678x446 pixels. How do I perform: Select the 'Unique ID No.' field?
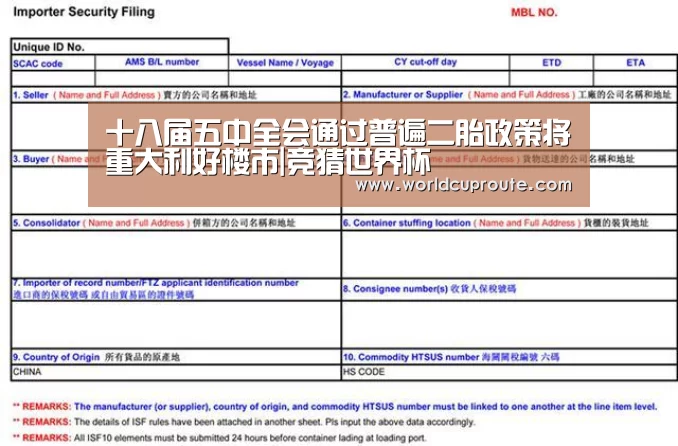coord(120,47)
